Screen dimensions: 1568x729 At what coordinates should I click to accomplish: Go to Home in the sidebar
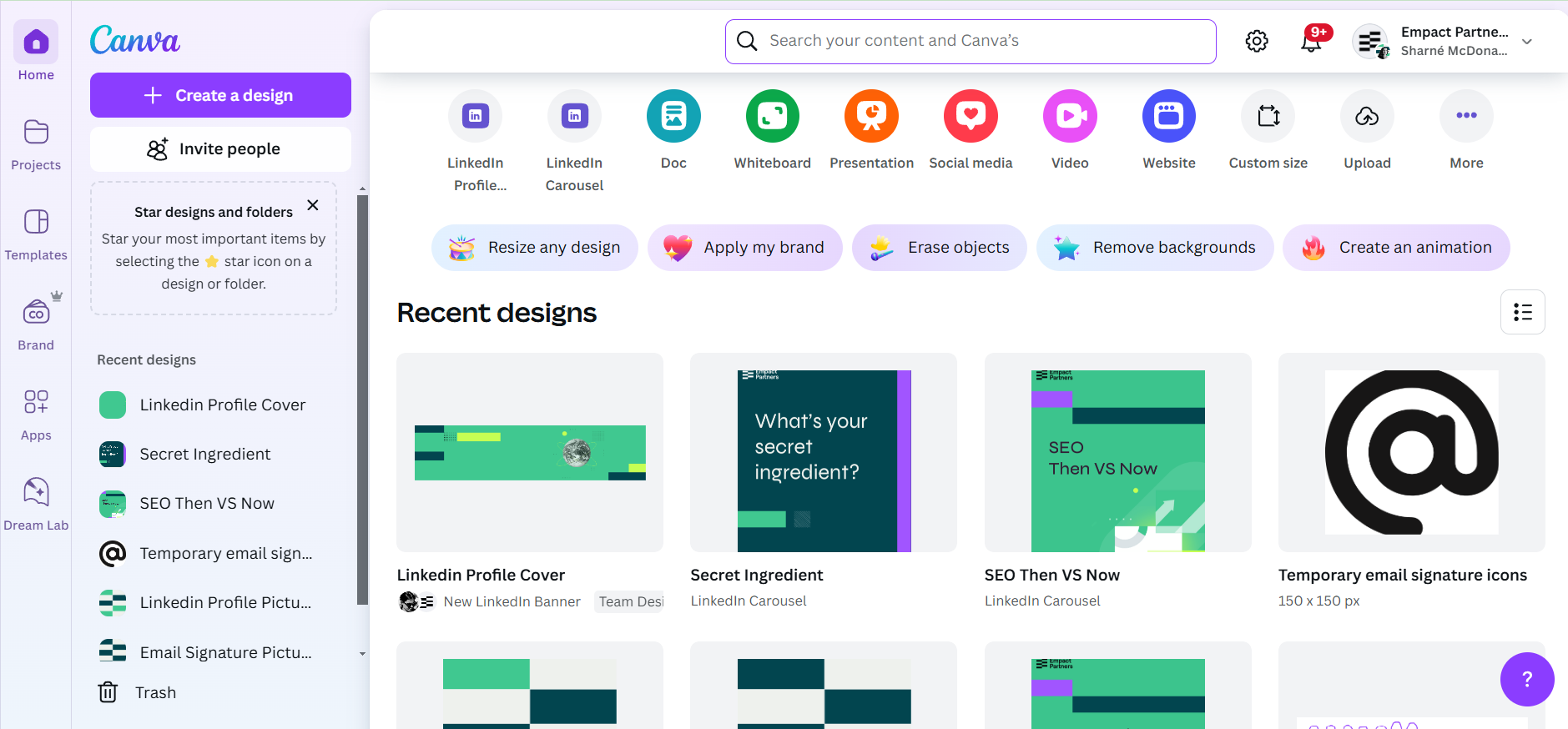tap(36, 52)
